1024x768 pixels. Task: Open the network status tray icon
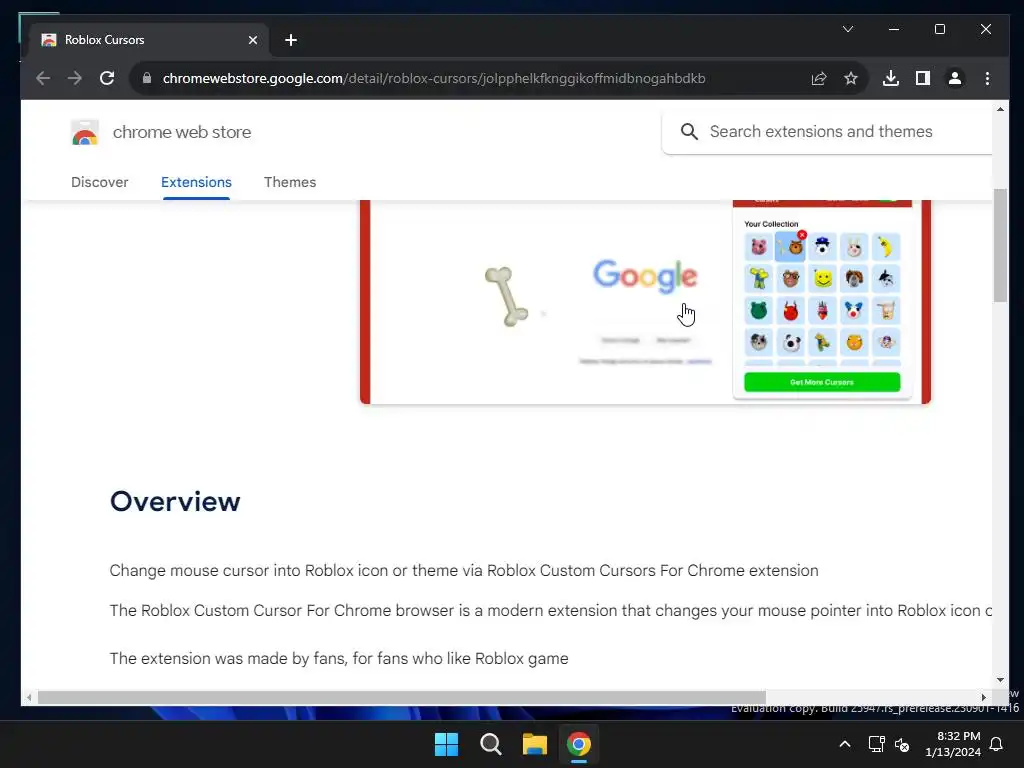pos(876,744)
